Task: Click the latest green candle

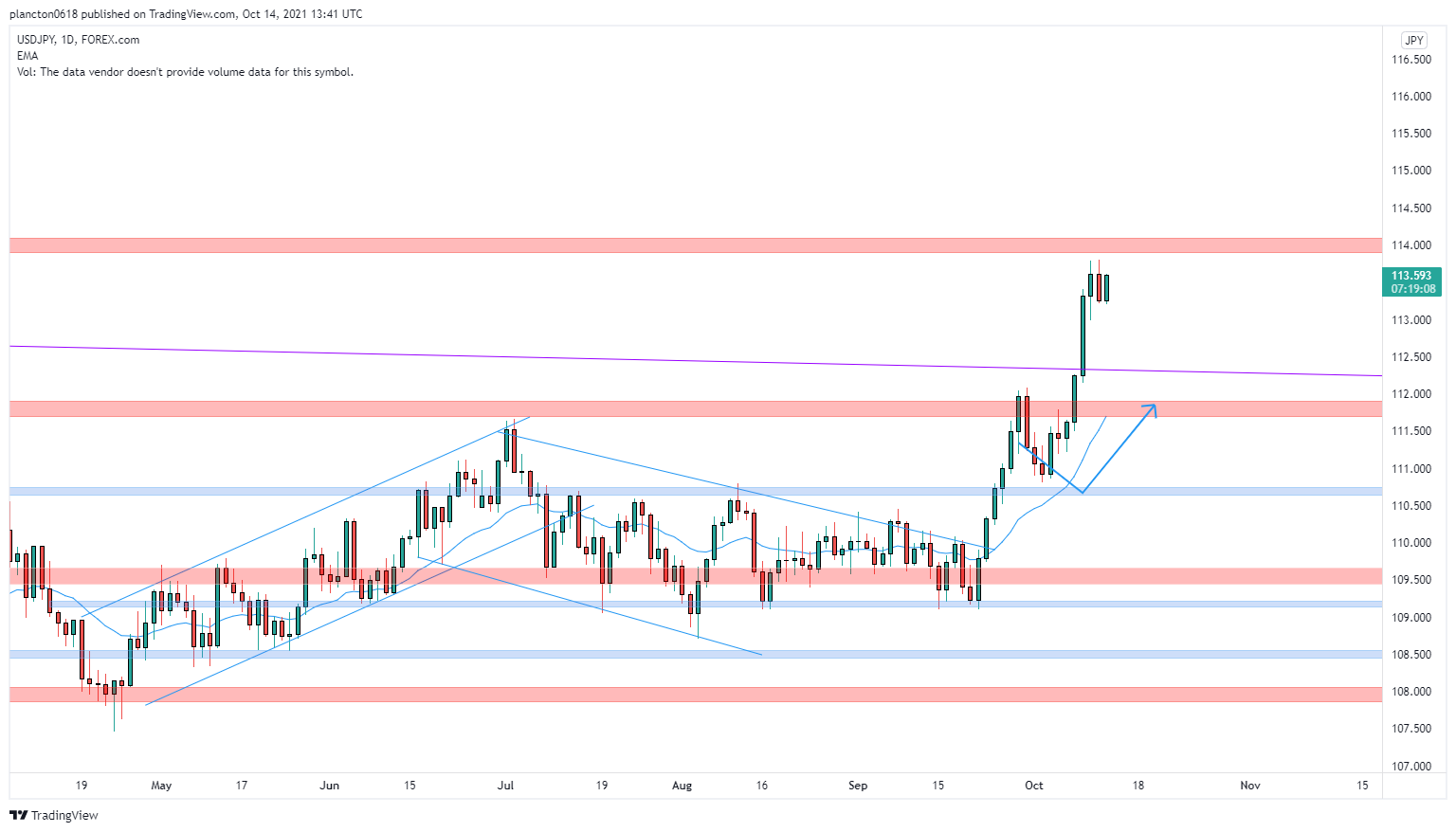Action: point(1106,287)
